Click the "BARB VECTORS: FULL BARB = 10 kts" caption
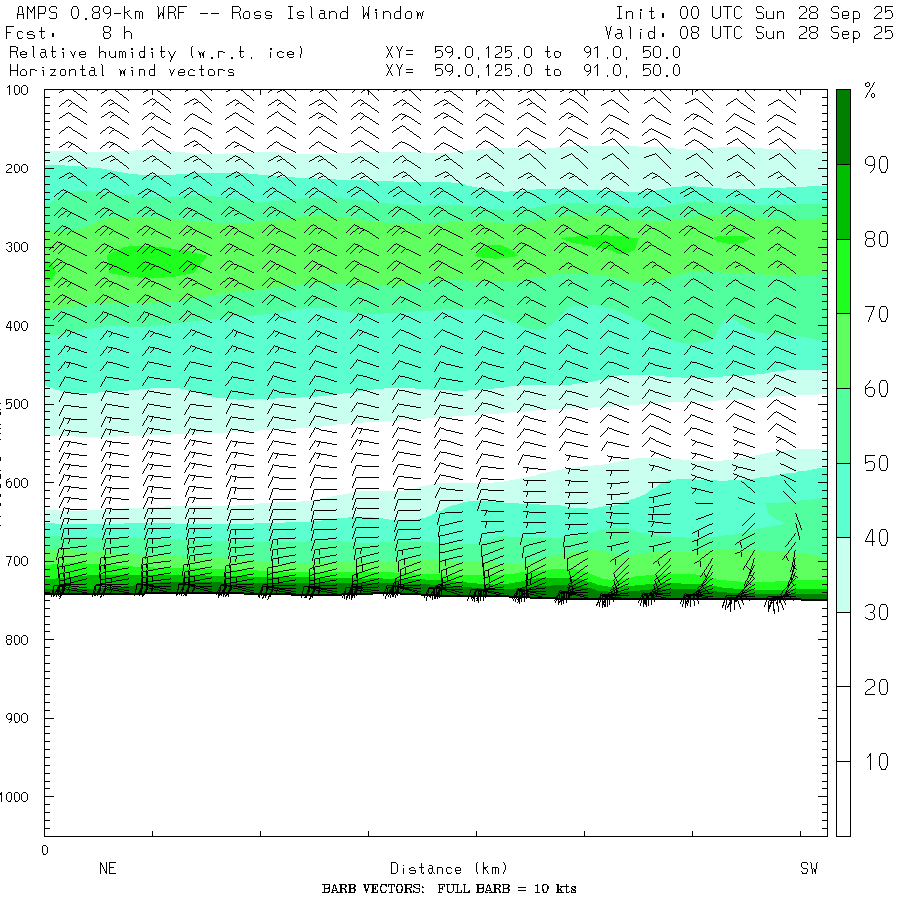 coord(449,889)
